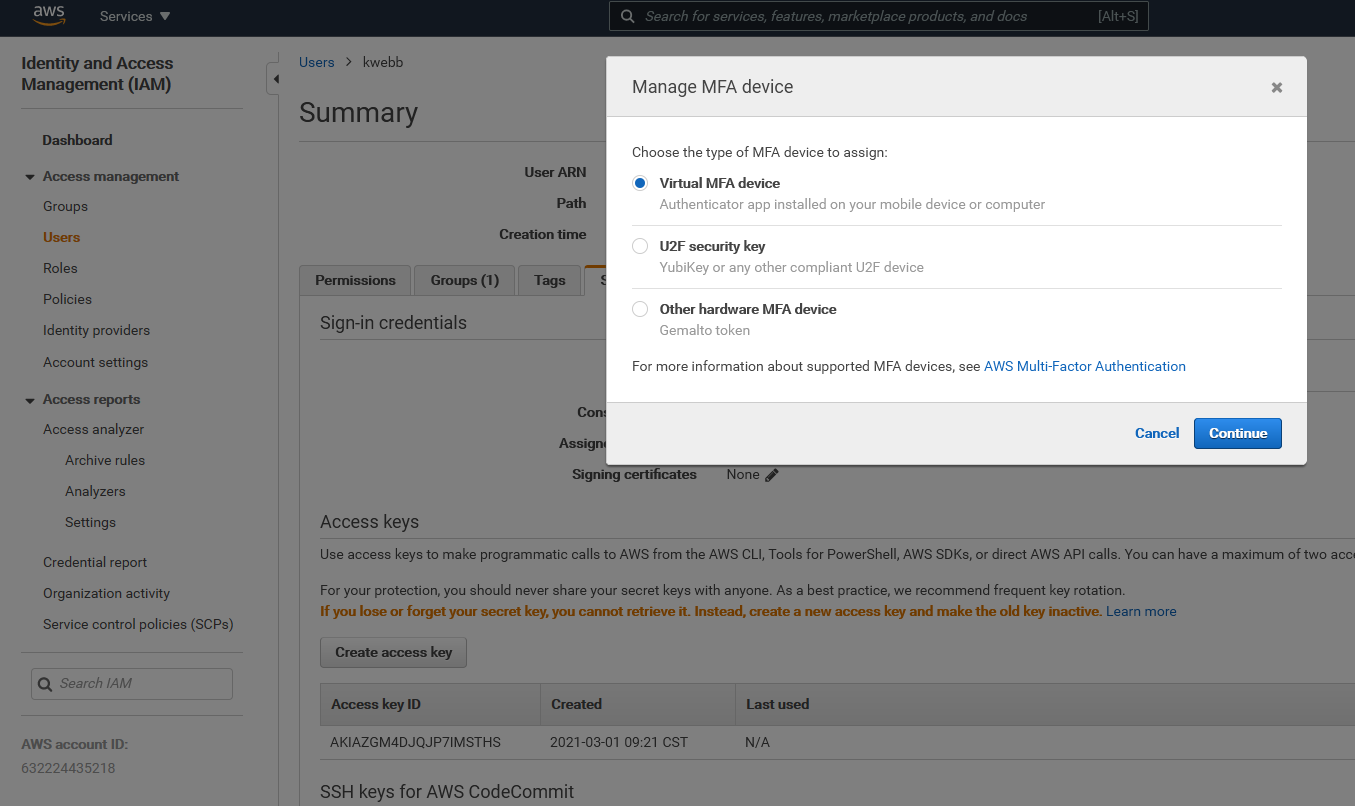
Task: Open Policies in the sidebar
Action: [67, 299]
